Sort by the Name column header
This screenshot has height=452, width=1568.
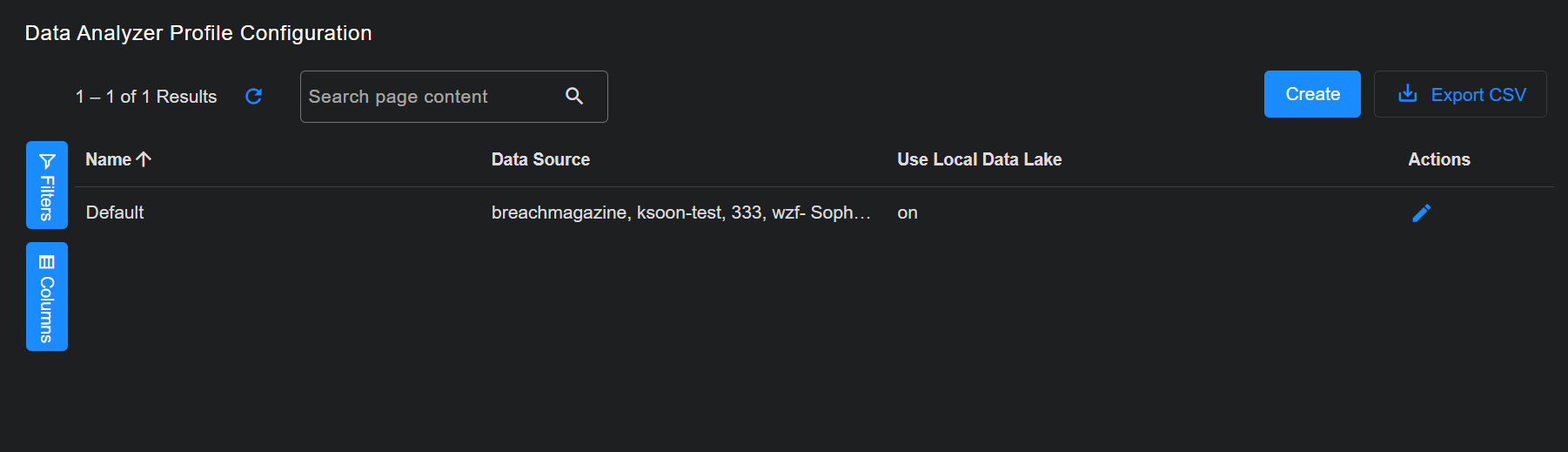[109, 159]
